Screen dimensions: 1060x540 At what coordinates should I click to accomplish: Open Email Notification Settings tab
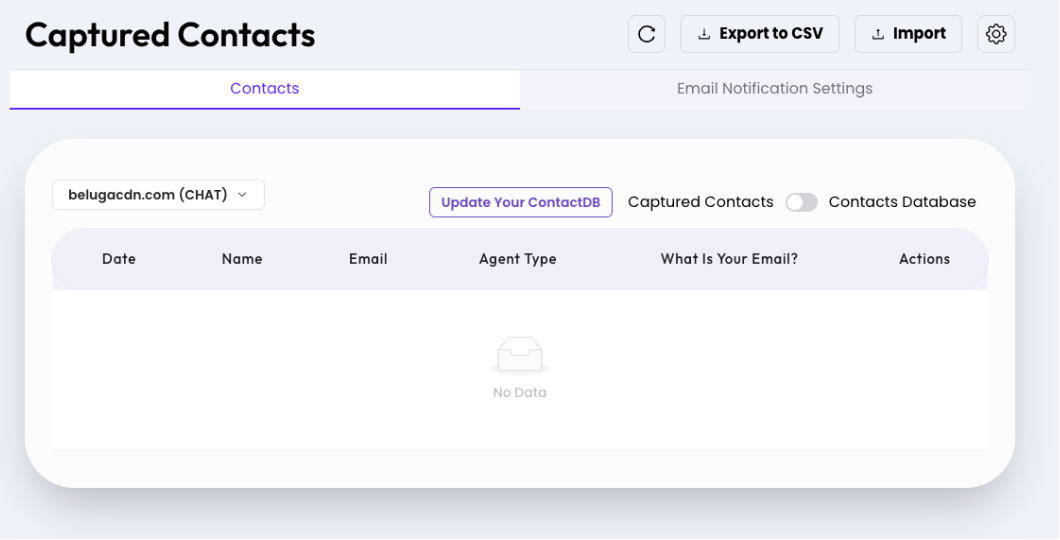pyautogui.click(x=775, y=89)
